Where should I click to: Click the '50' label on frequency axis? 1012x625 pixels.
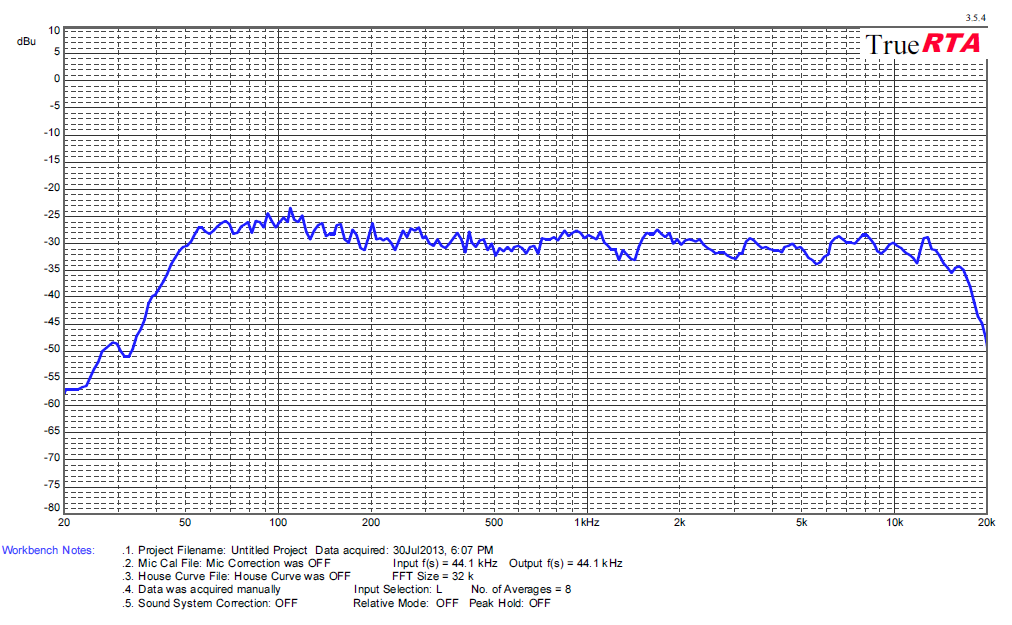[185, 522]
